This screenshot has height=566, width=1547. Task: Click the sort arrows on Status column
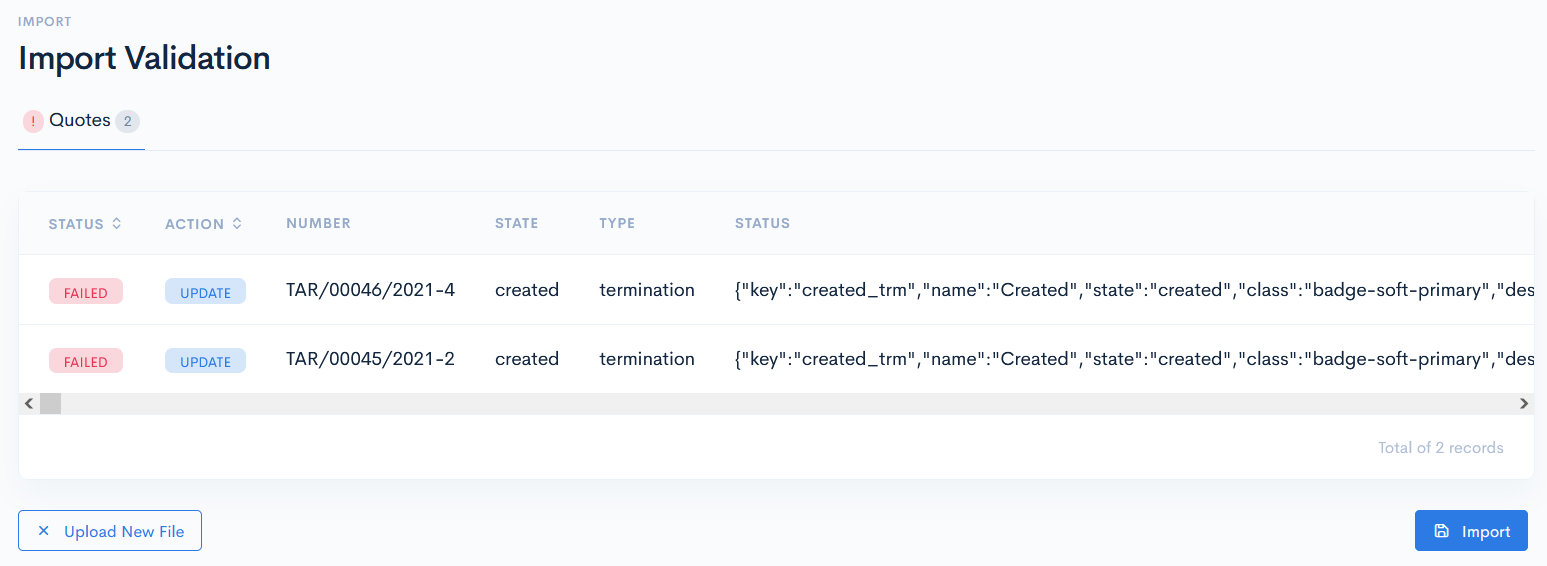pos(117,224)
